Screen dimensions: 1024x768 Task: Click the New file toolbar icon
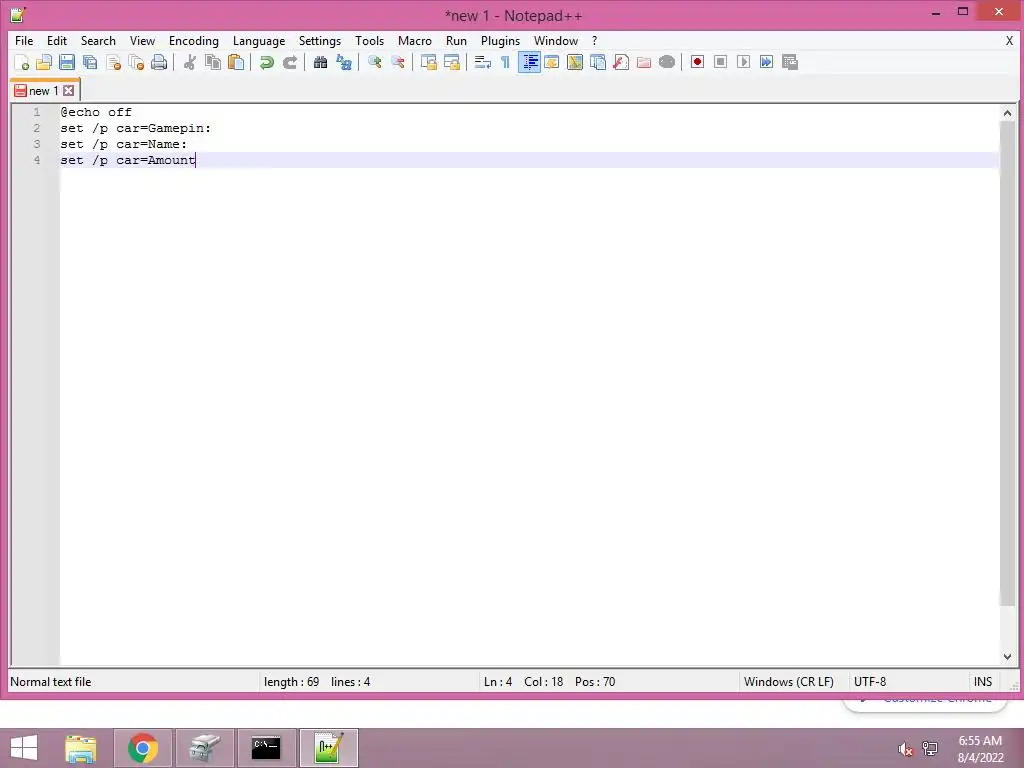pos(21,62)
